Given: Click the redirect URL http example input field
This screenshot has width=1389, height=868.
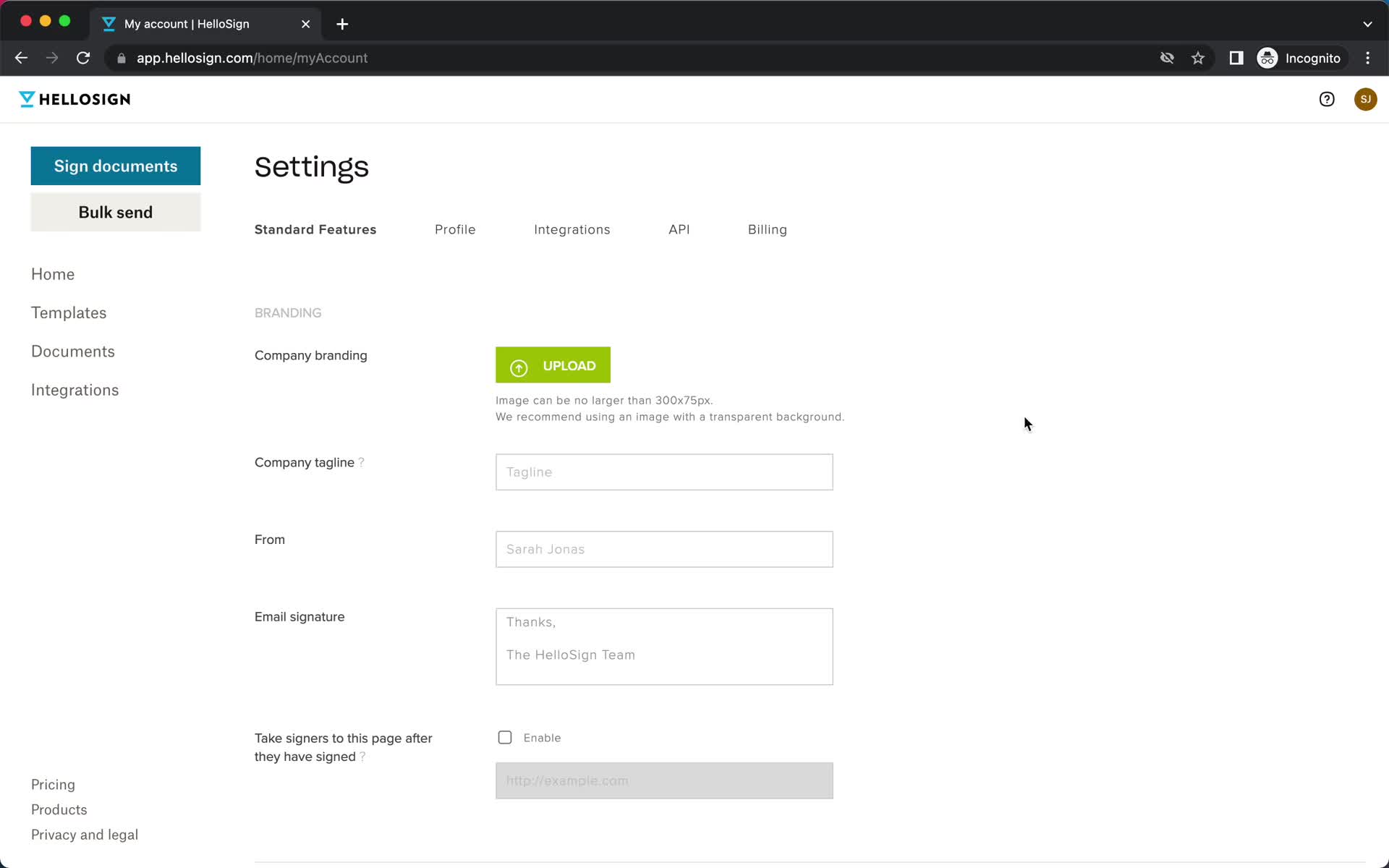Looking at the screenshot, I should pos(665,780).
